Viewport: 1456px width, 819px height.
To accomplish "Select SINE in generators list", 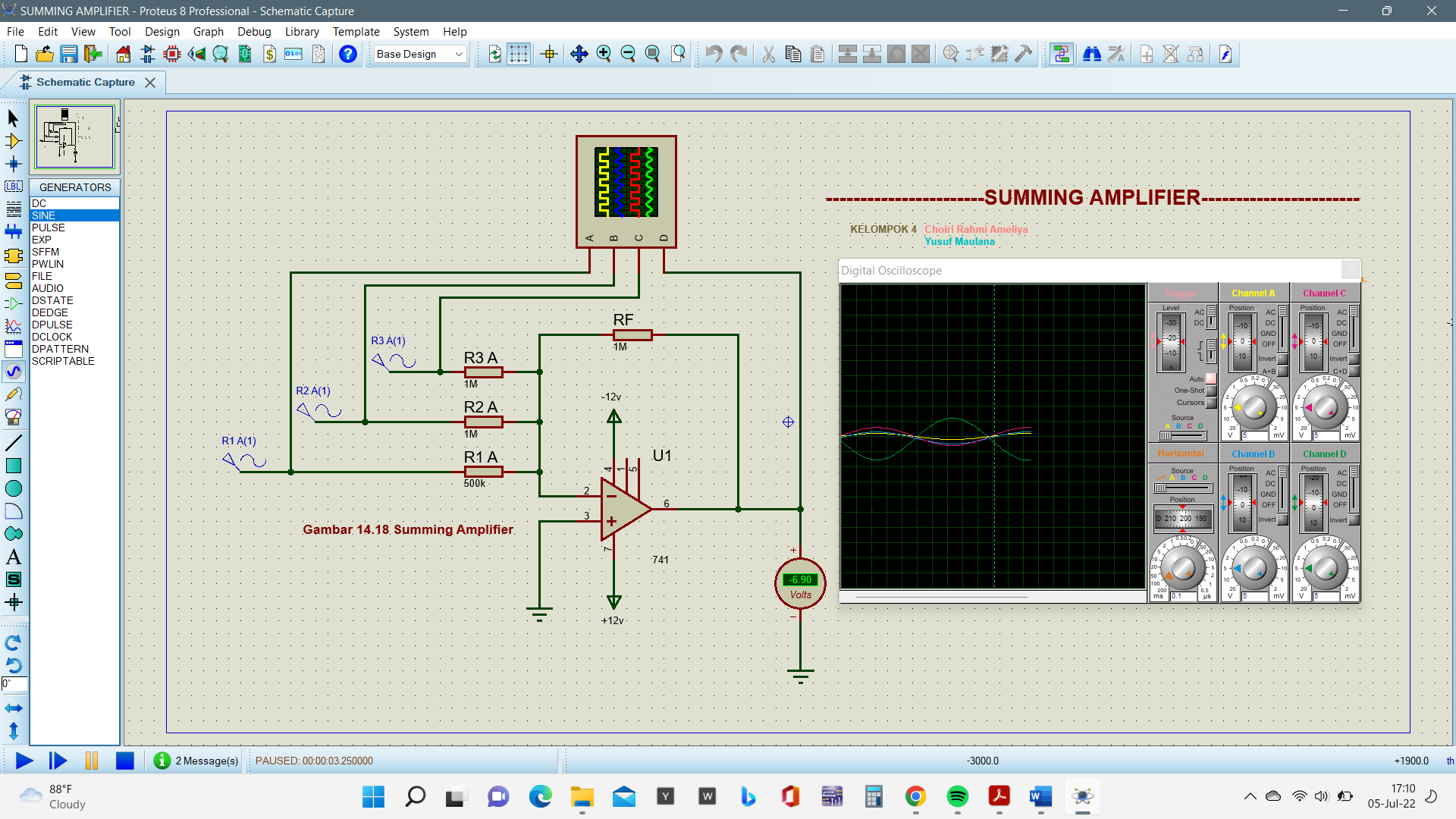I will tap(44, 215).
